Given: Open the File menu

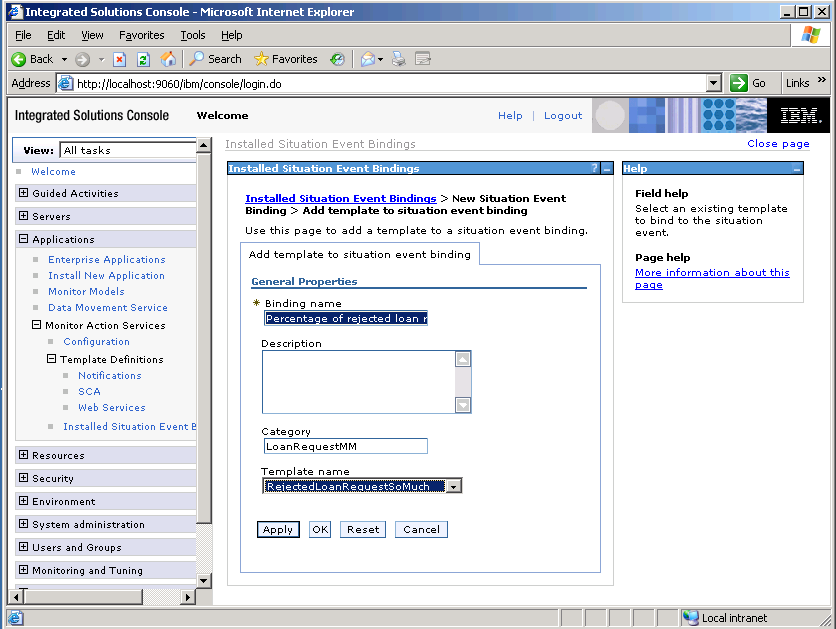Looking at the screenshot, I should [23, 35].
